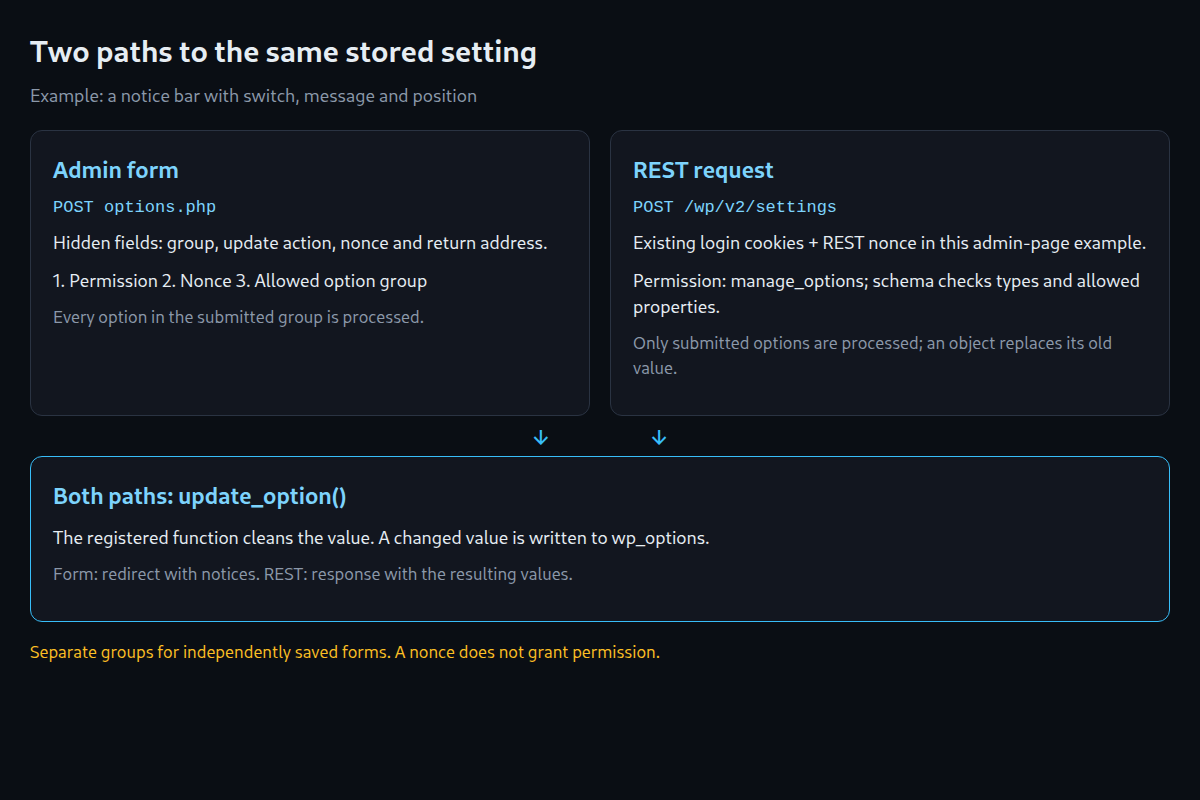
Task: Click the 'Permission: manage_options; schema checks' paragraph
Action: pos(886,294)
